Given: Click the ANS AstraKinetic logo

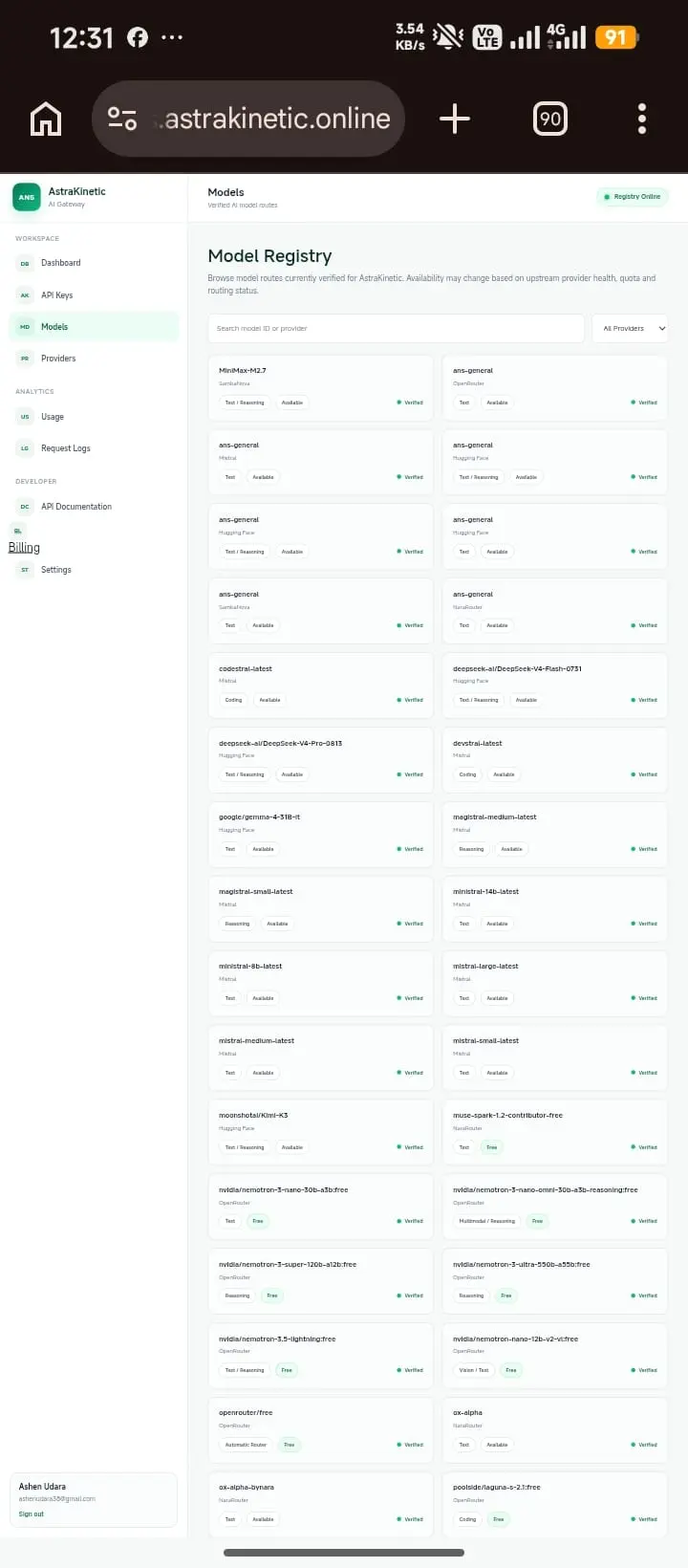Looking at the screenshot, I should point(27,197).
